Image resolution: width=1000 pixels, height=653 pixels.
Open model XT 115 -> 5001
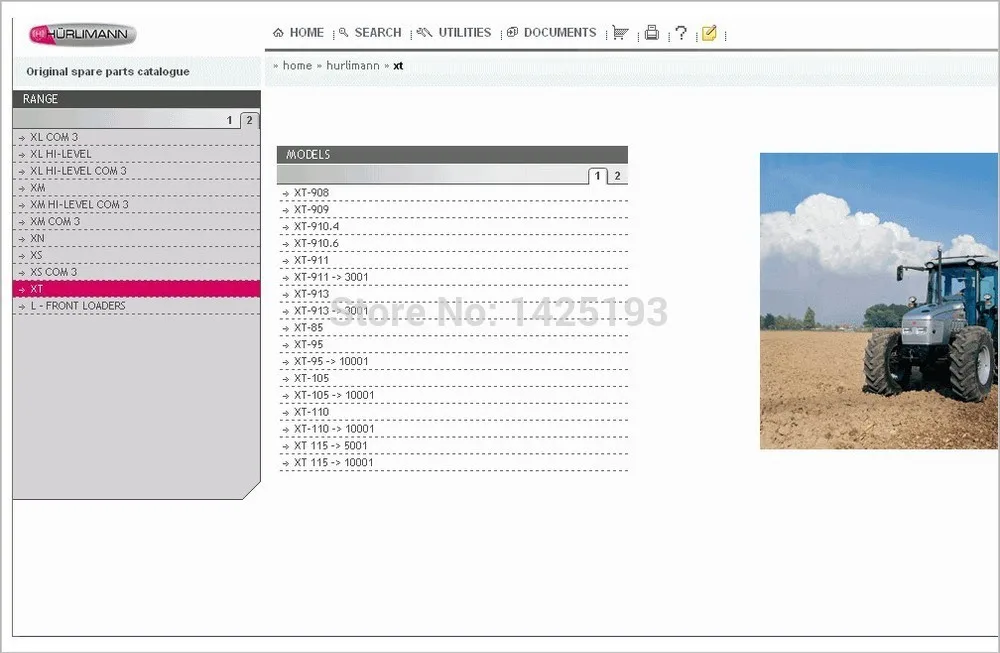point(453,446)
